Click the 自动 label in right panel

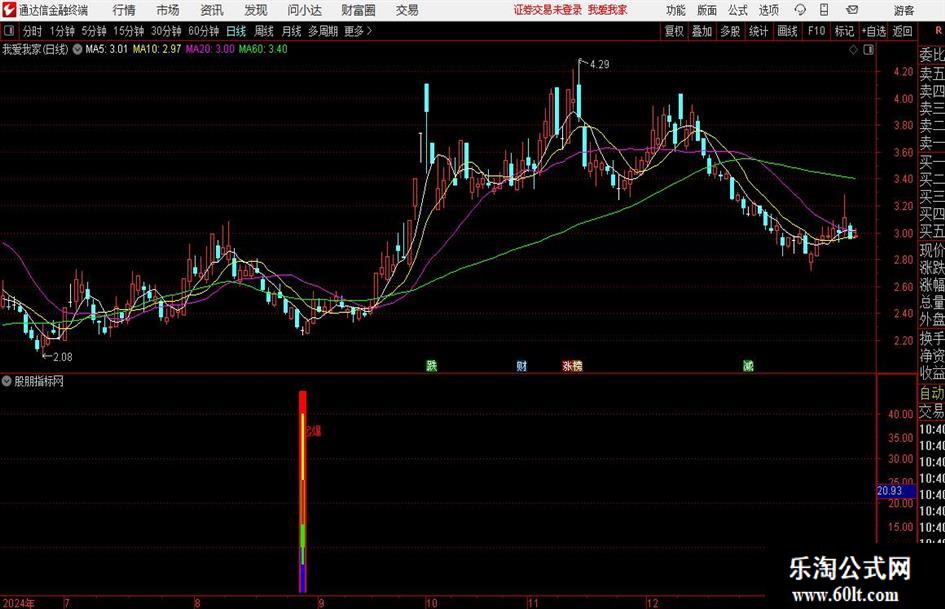932,393
